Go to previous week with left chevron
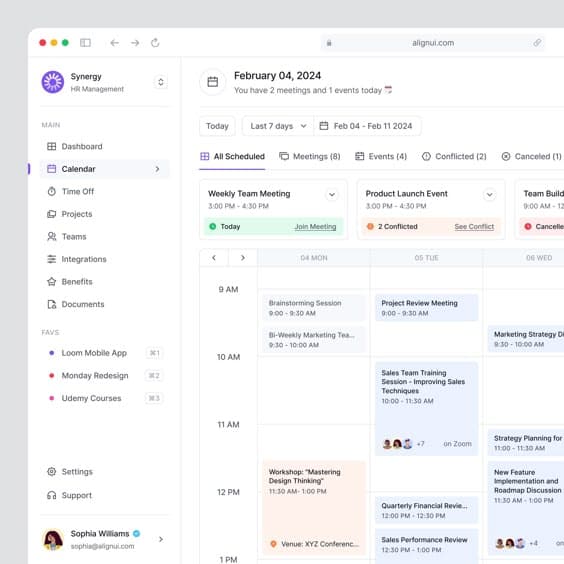 [x=214, y=258]
